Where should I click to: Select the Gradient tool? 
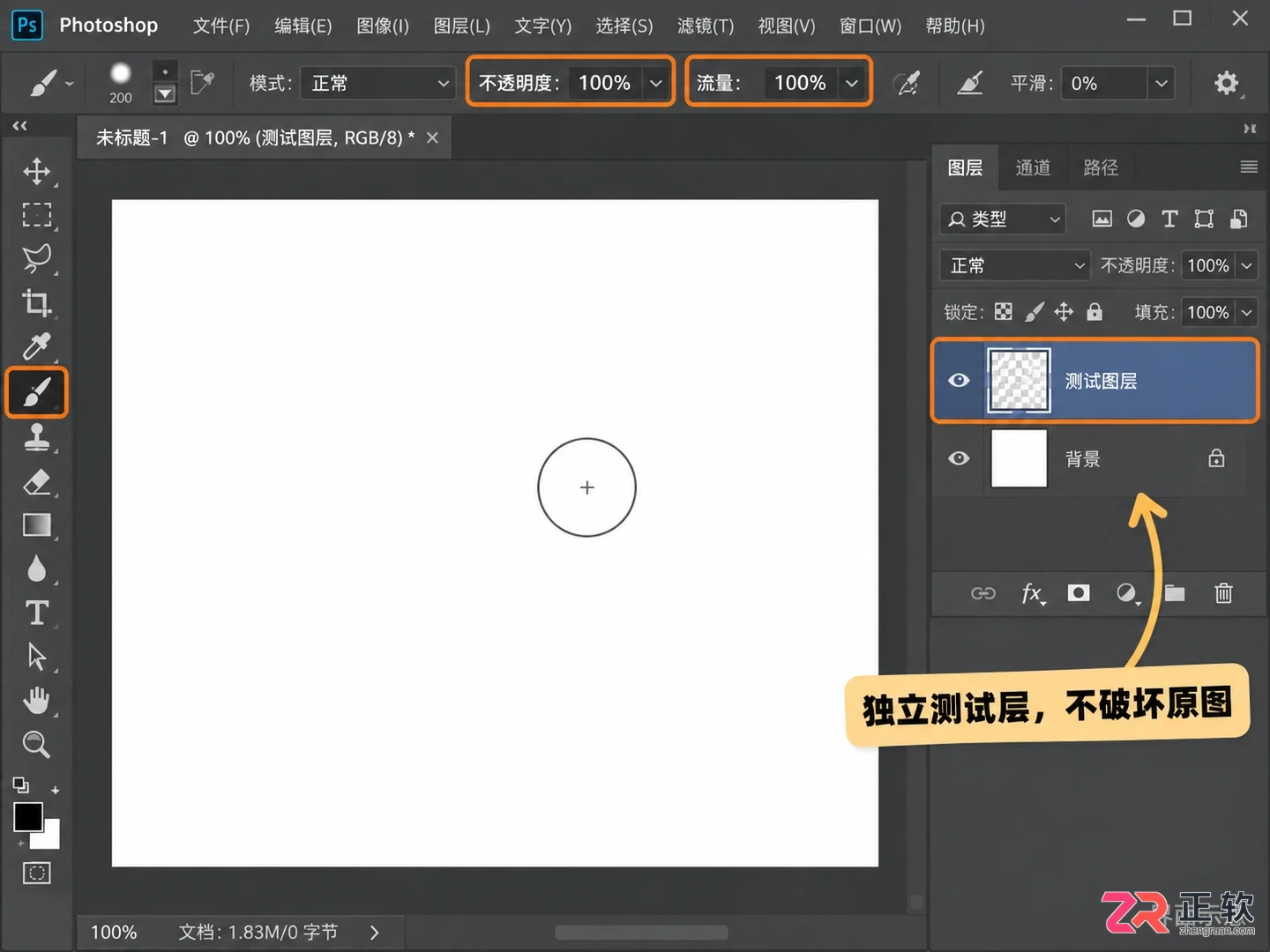click(36, 525)
